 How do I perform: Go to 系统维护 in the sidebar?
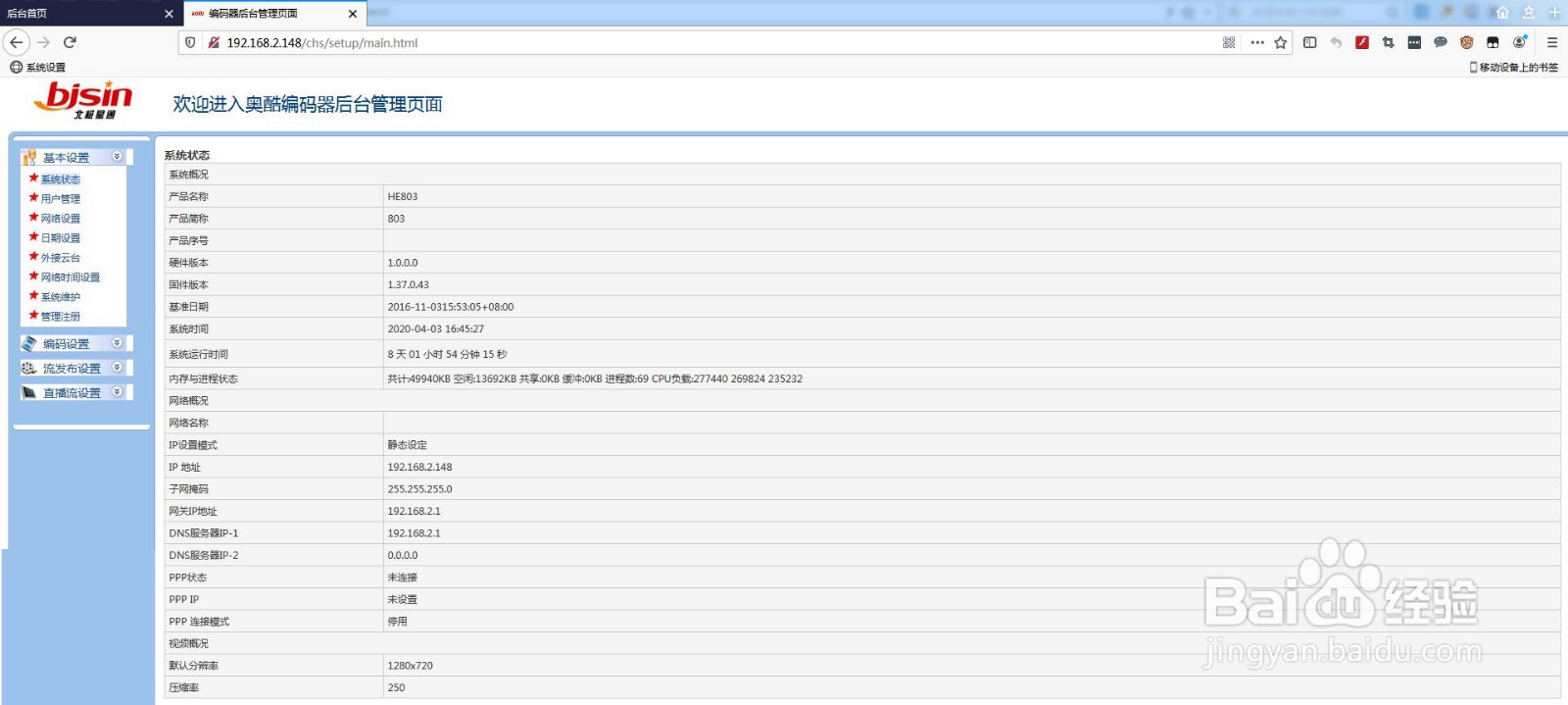61,297
